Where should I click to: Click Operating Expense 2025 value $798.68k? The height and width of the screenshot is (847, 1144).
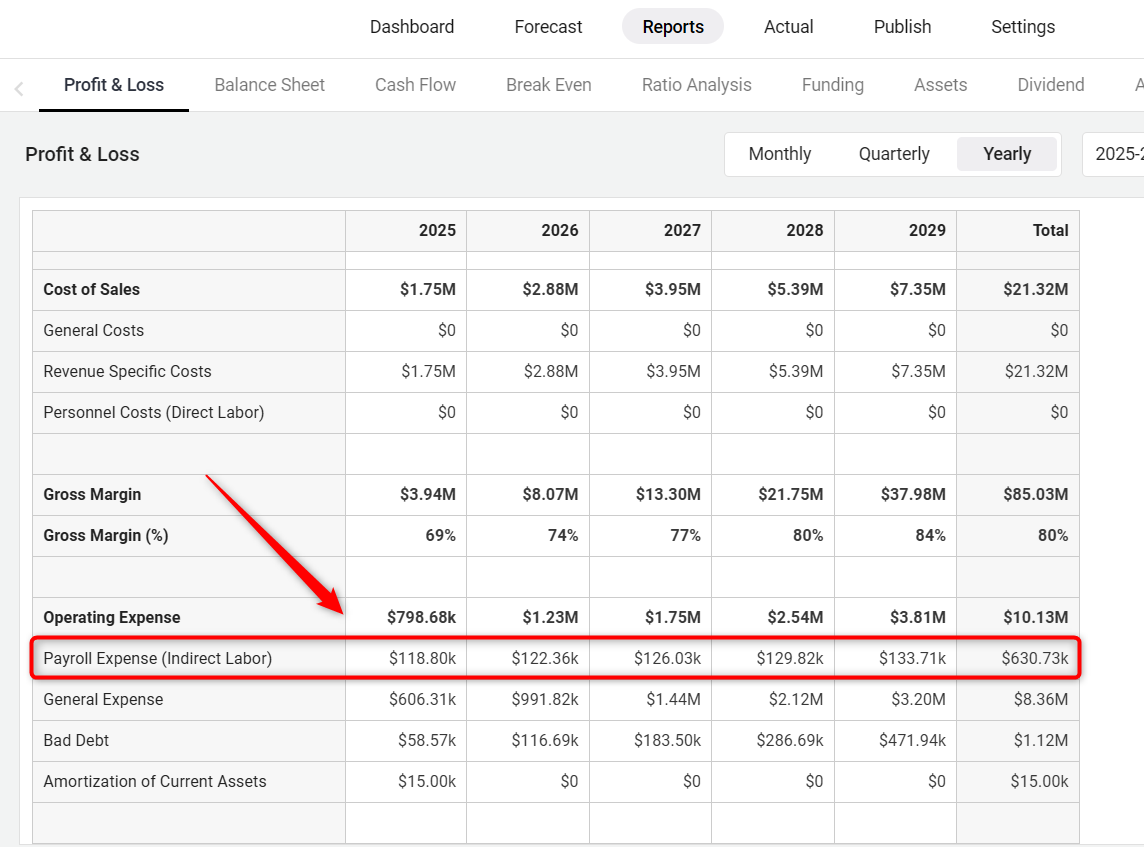click(421, 617)
